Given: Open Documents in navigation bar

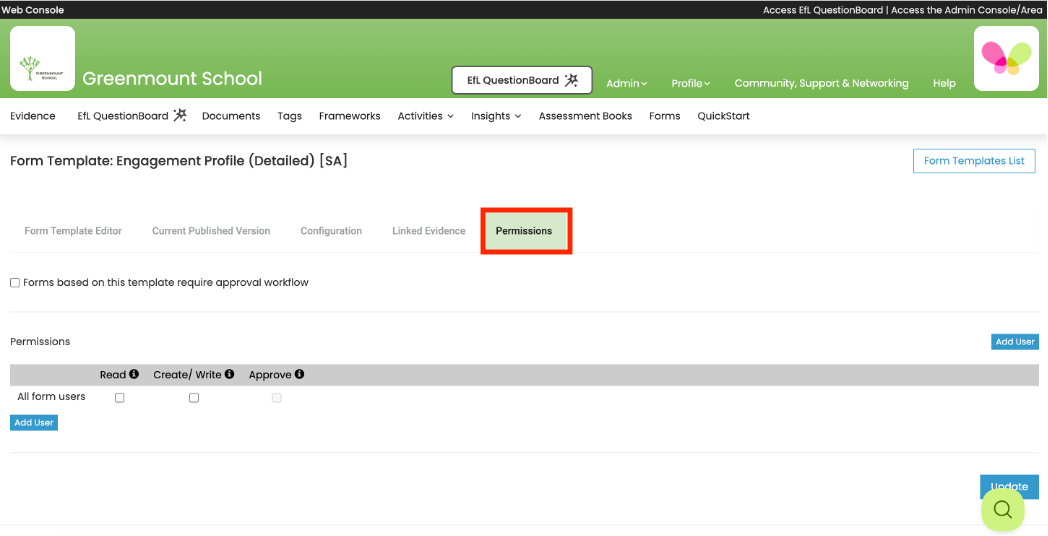Looking at the screenshot, I should [231, 116].
